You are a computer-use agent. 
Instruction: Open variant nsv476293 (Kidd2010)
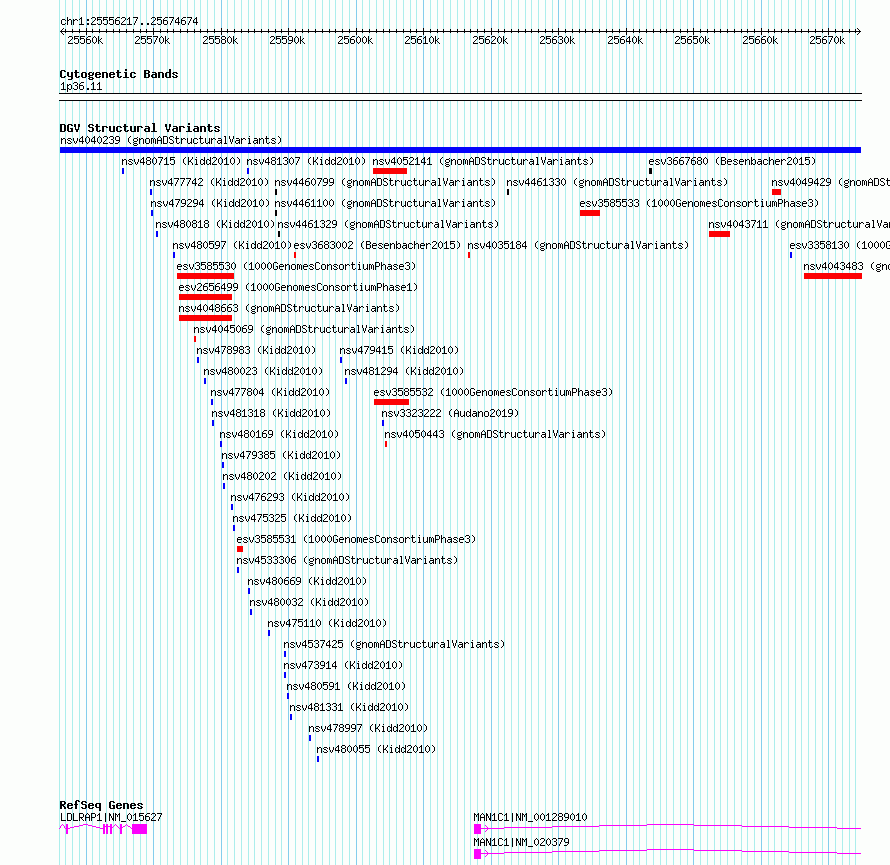pyautogui.click(x=290, y=497)
